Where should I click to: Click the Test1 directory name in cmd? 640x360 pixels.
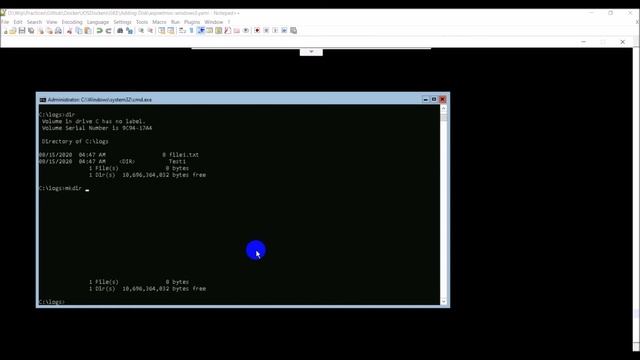point(177,162)
